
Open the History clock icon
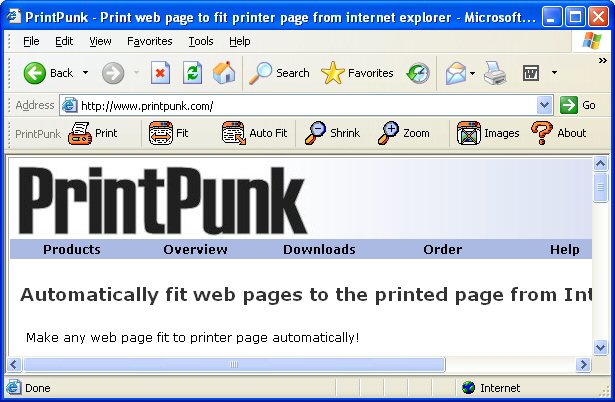418,73
